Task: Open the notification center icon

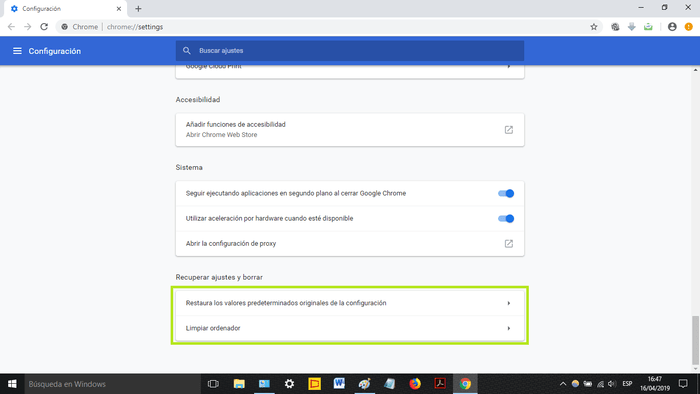Action: tap(683, 384)
